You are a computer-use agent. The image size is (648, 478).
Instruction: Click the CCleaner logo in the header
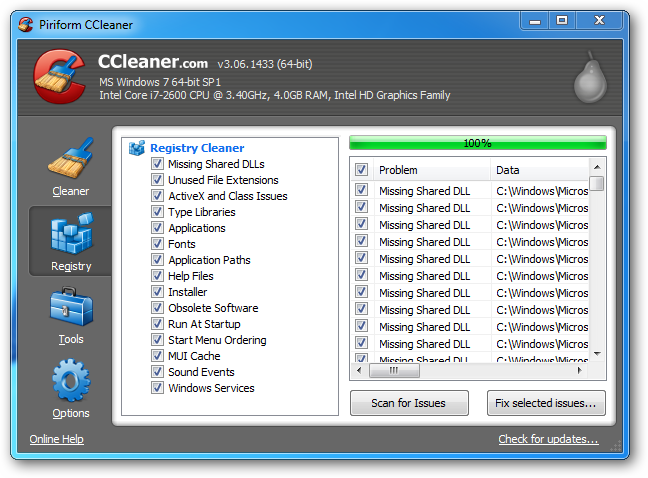tap(59, 76)
